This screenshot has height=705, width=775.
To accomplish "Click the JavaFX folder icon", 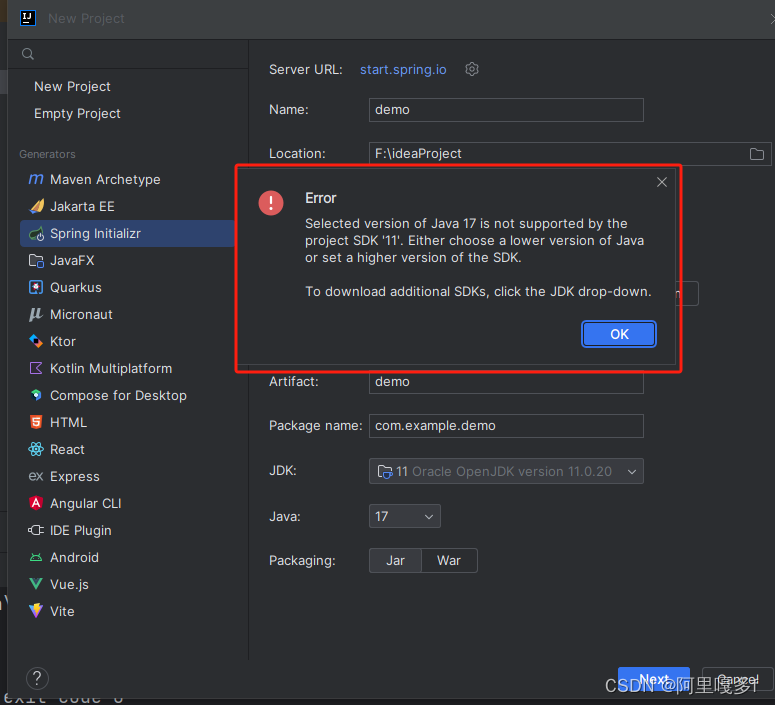I will click(36, 261).
